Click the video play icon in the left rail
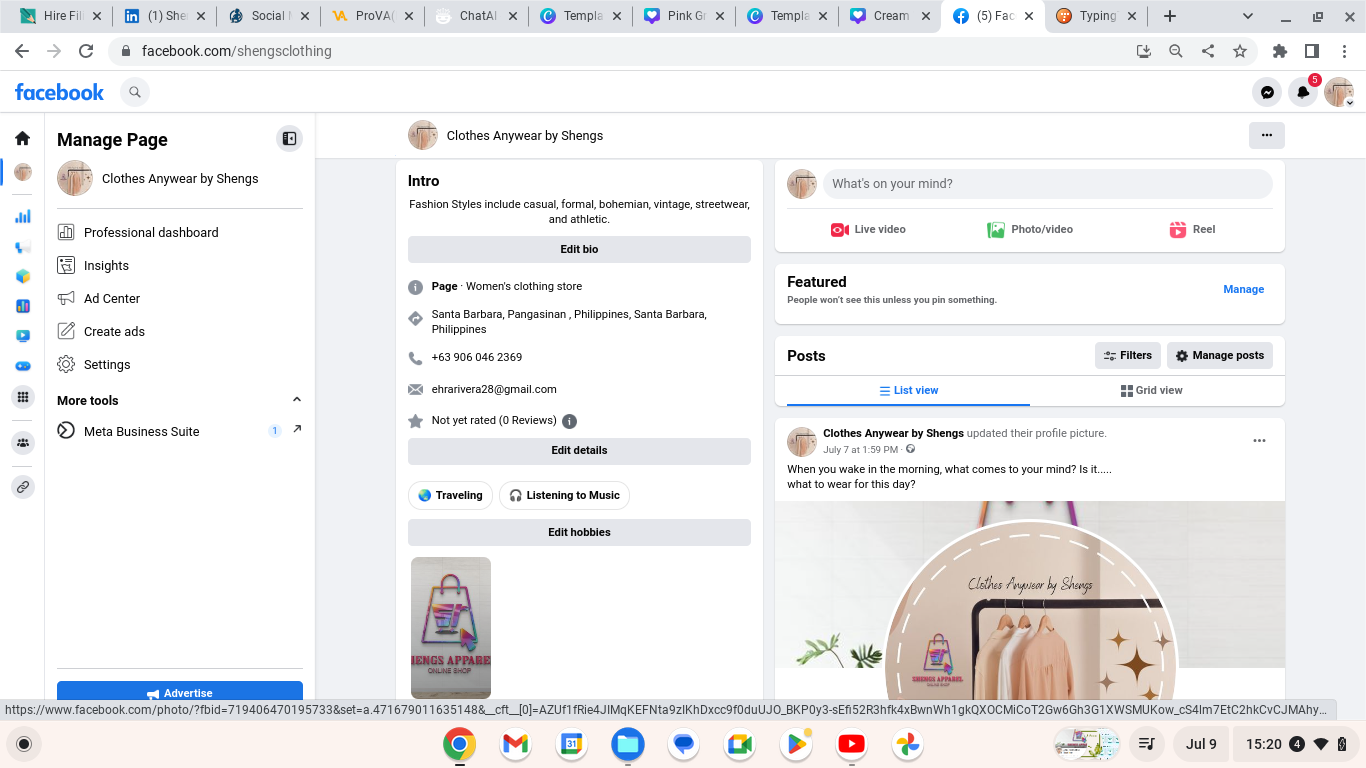This screenshot has width=1366, height=768. point(22,336)
